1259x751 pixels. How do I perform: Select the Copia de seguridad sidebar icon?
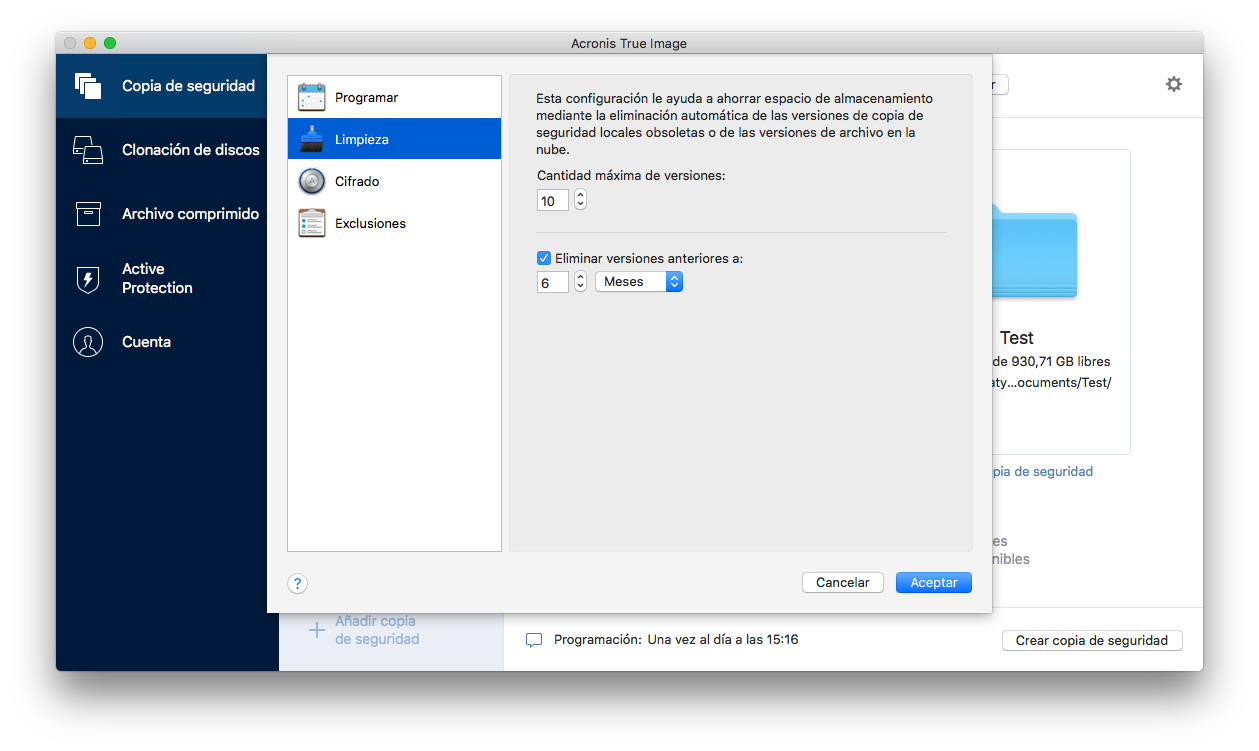pyautogui.click(x=88, y=86)
